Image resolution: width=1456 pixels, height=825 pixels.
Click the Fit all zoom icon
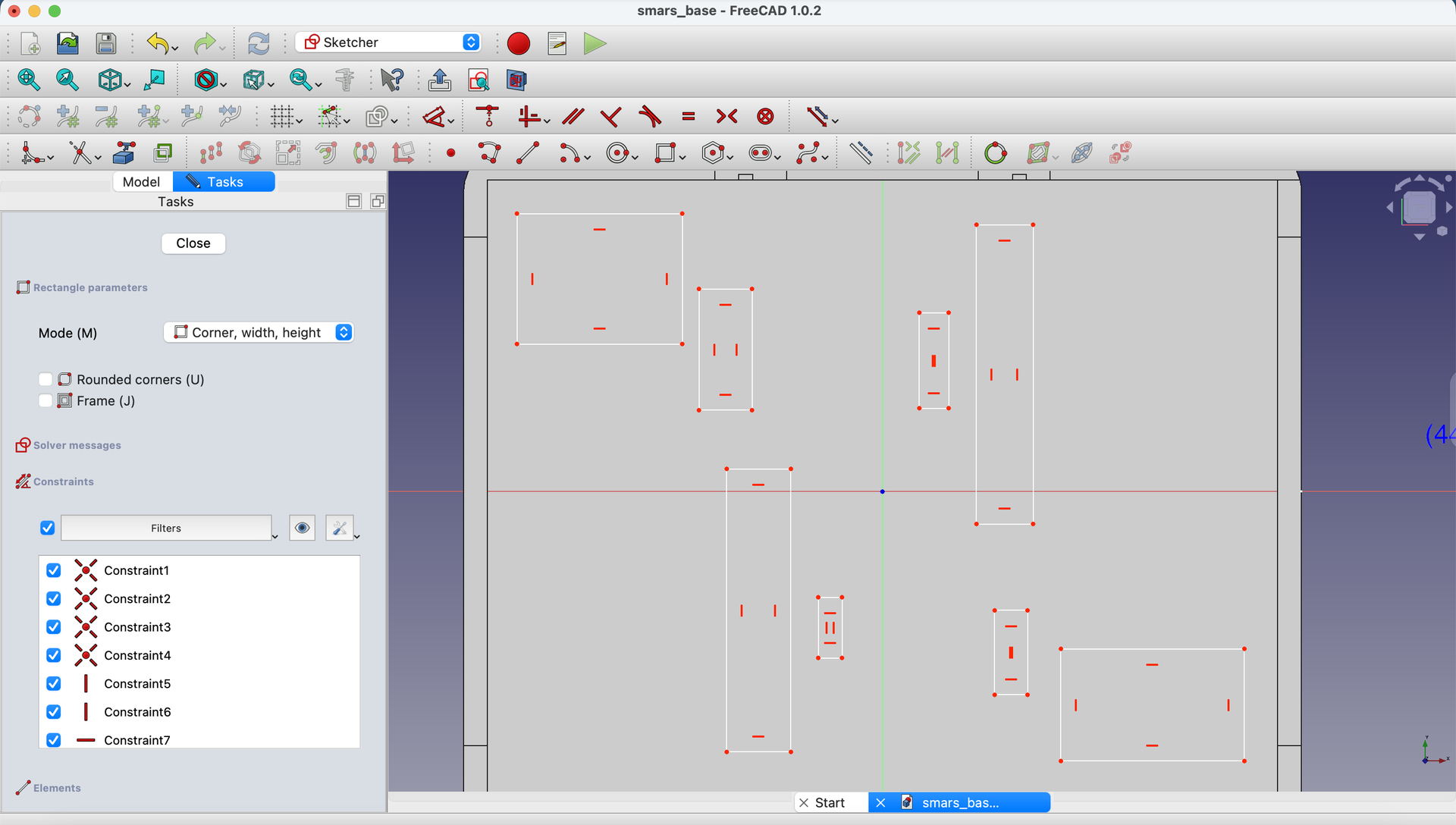(28, 80)
